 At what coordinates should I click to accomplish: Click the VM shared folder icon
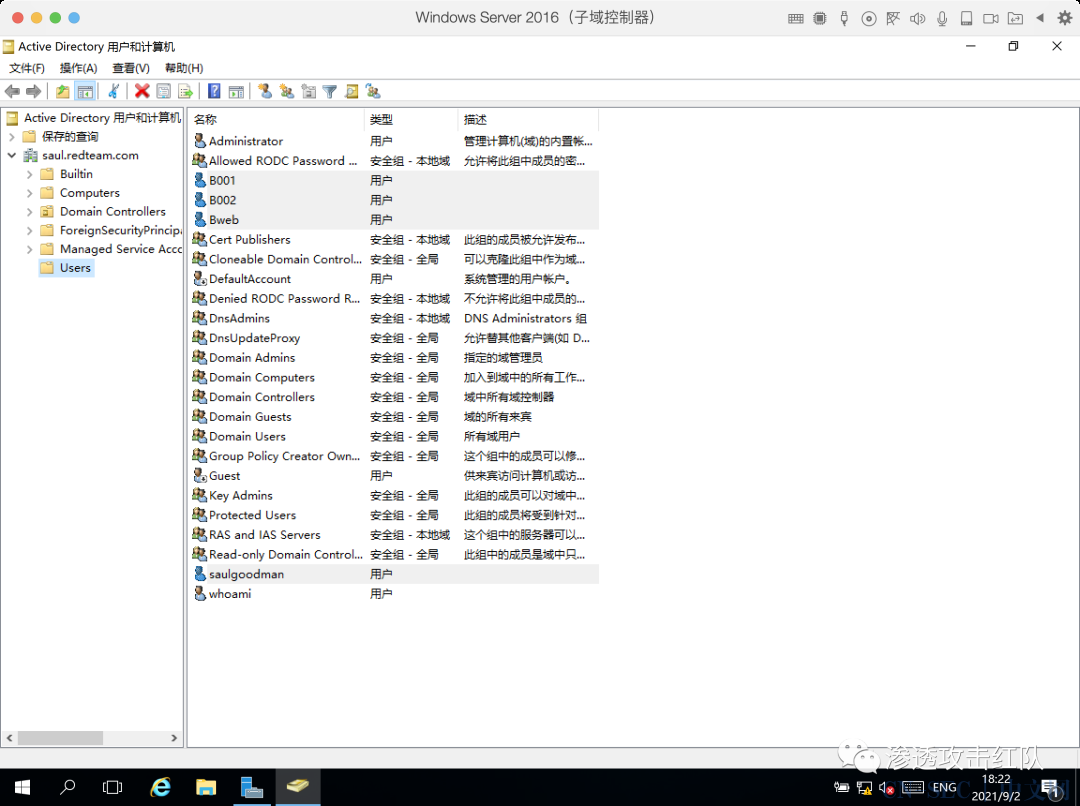pos(1015,19)
